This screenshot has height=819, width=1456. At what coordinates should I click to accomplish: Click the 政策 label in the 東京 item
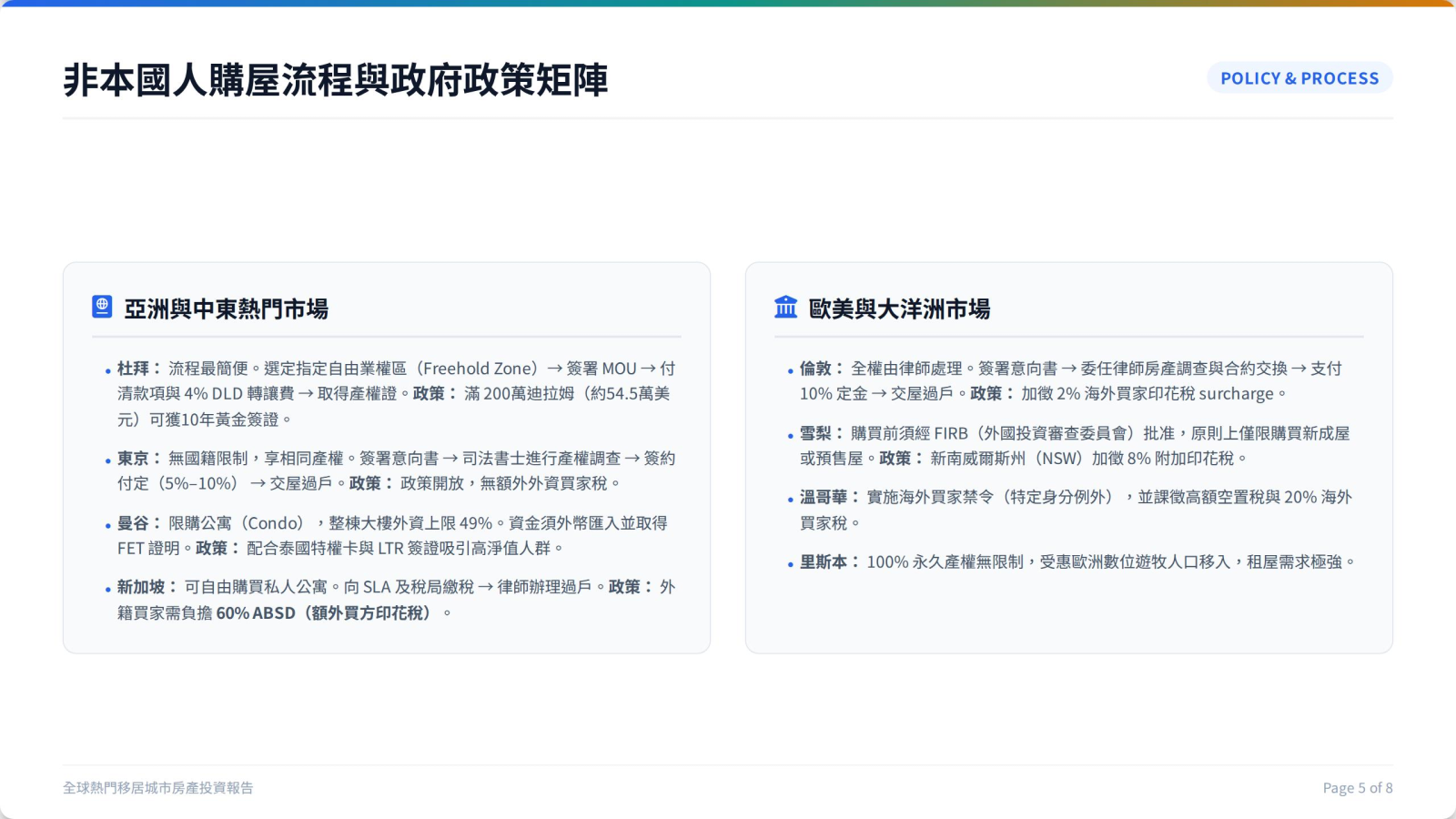(371, 484)
